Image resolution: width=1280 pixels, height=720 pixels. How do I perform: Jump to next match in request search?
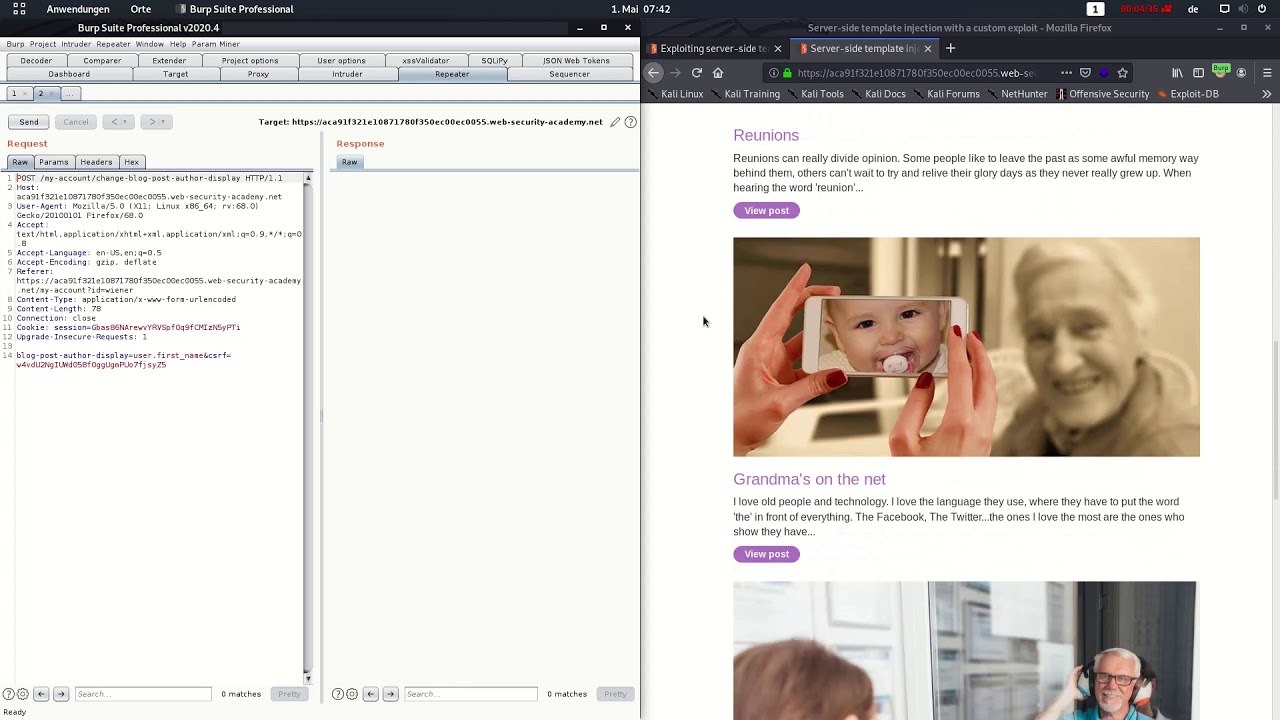point(61,694)
